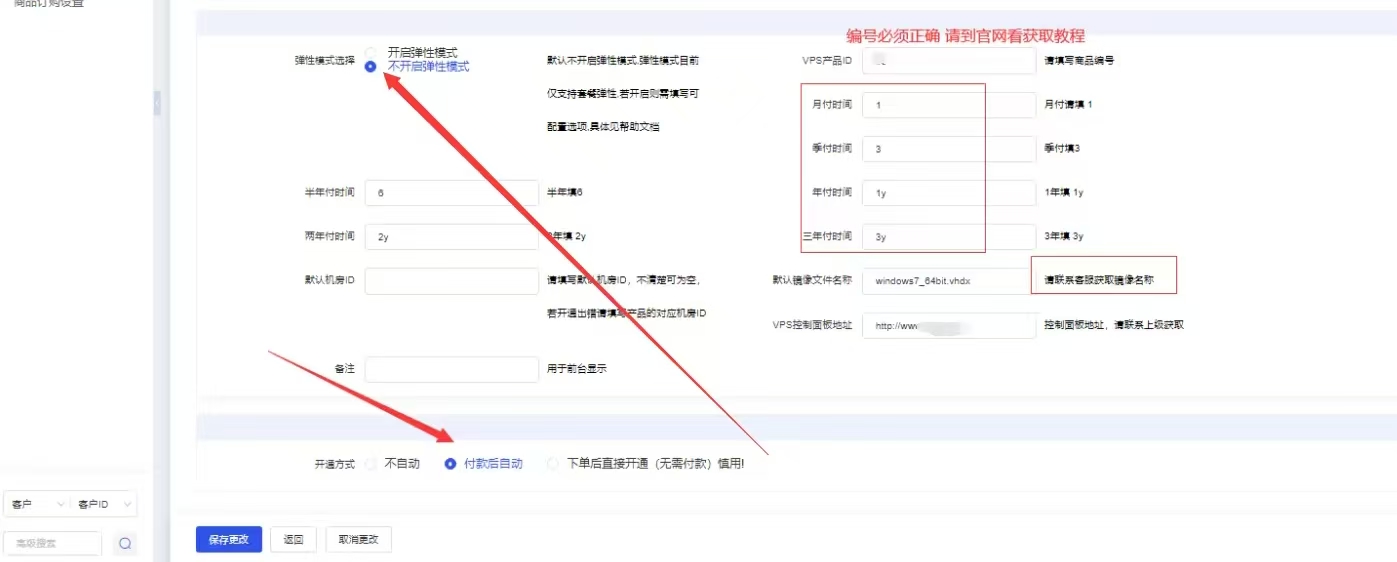Choose 不自动 provisioning option

click(x=371, y=464)
